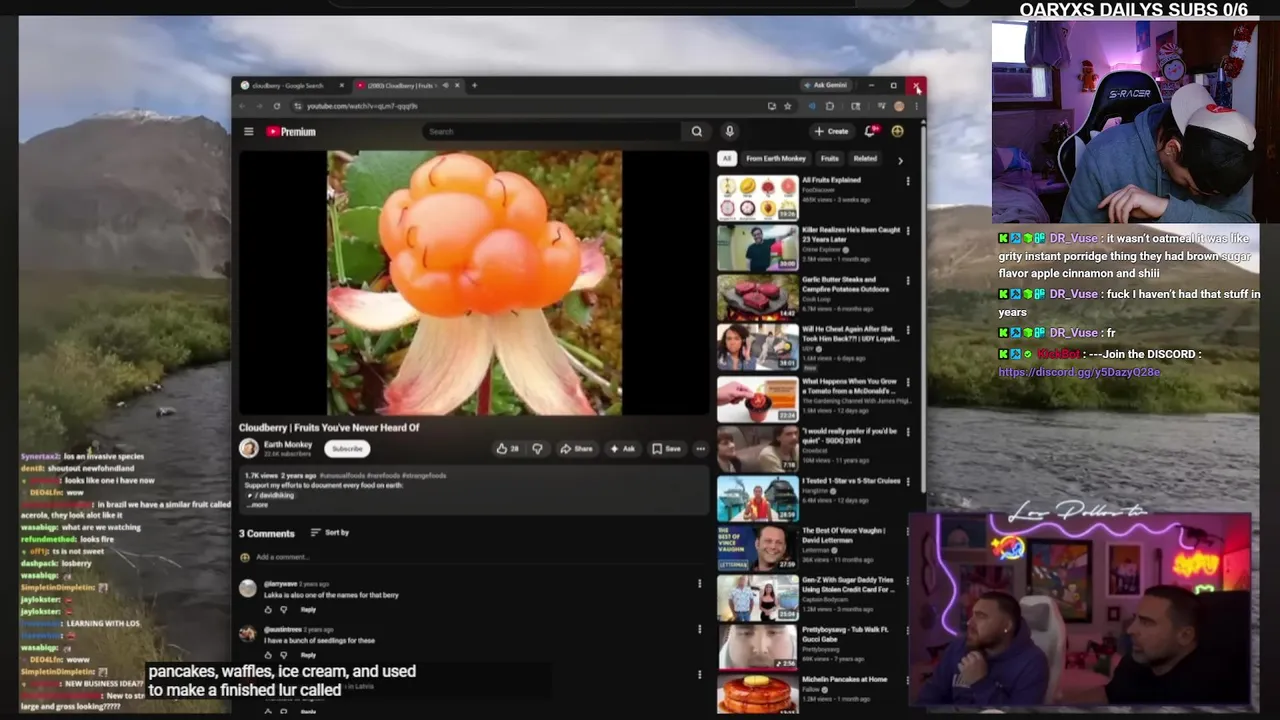Expand the description with ...more
Image resolution: width=1280 pixels, height=720 pixels.
coord(257,504)
